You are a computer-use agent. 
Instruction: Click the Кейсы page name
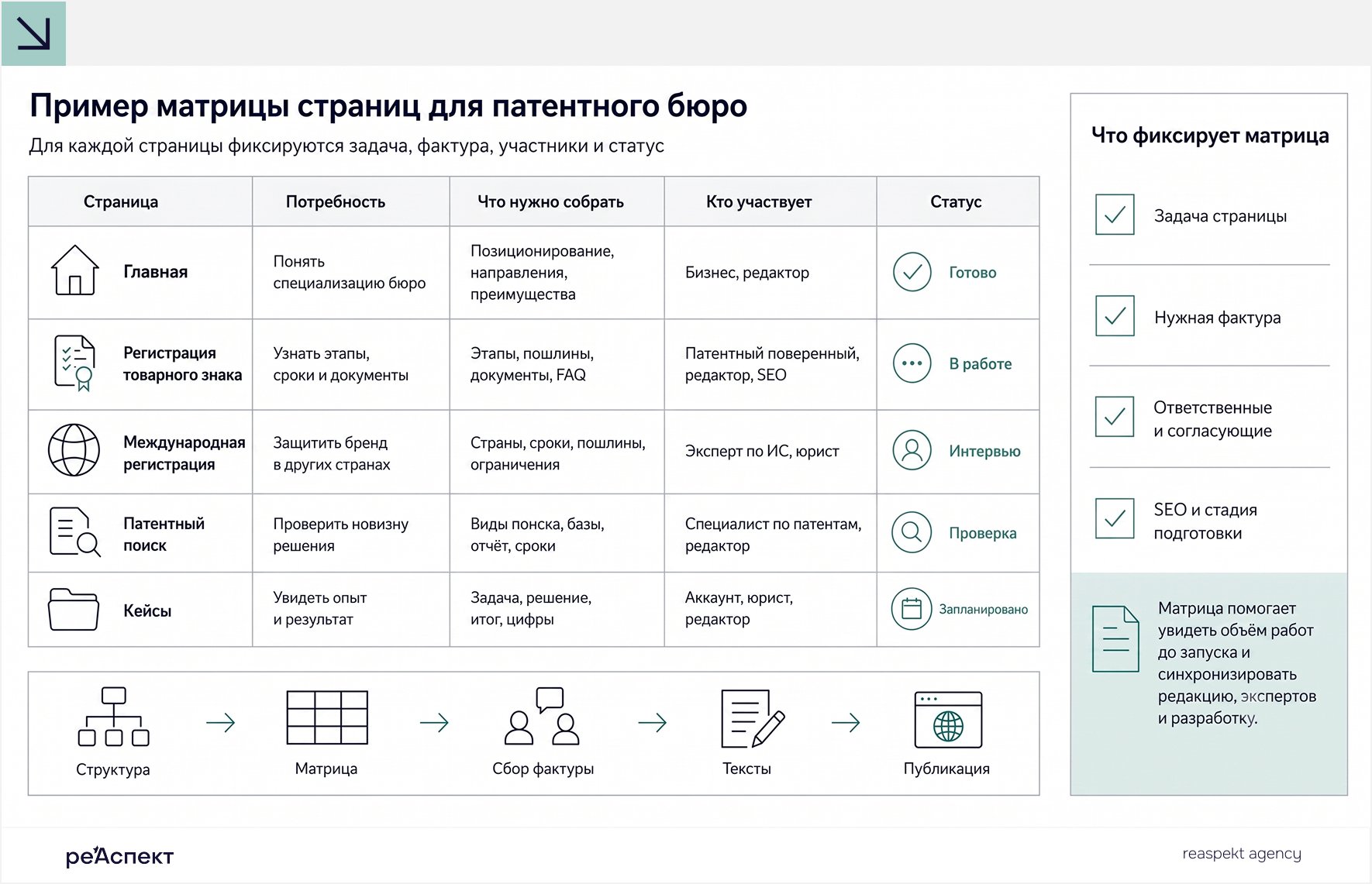pos(147,611)
